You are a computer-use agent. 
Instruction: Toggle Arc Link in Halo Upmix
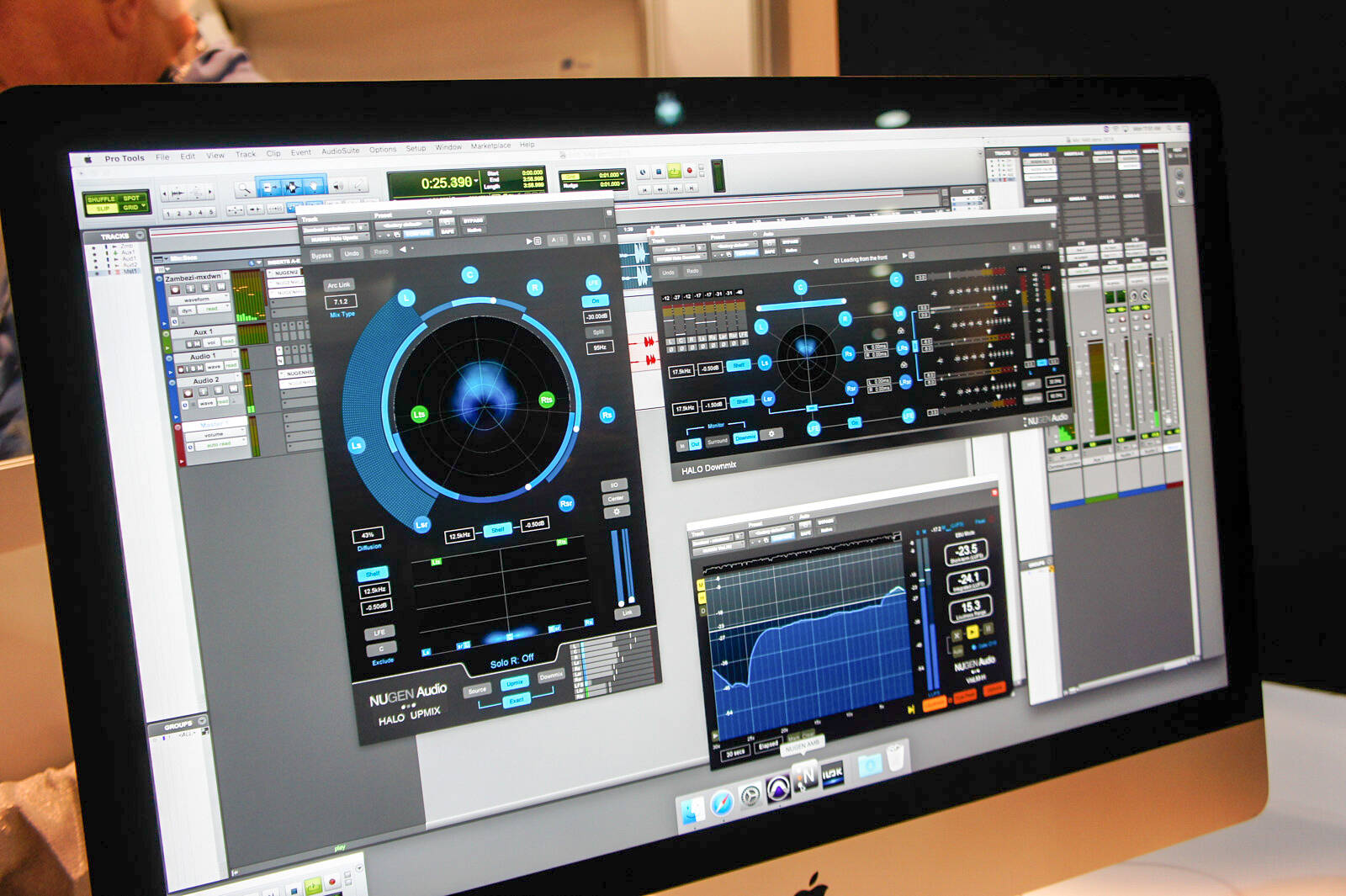(x=339, y=285)
